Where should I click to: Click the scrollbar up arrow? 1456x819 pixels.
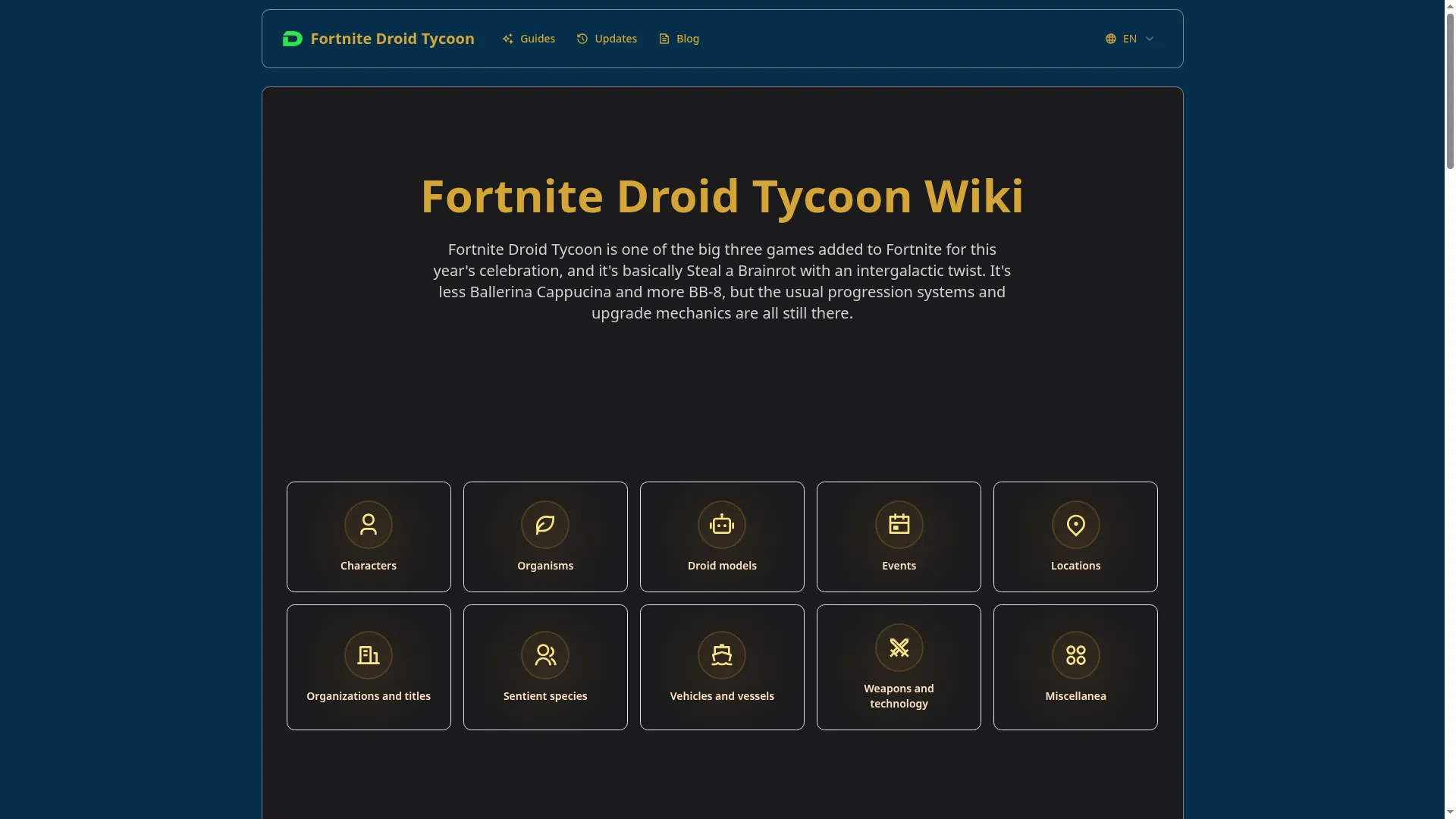tap(1450, 5)
